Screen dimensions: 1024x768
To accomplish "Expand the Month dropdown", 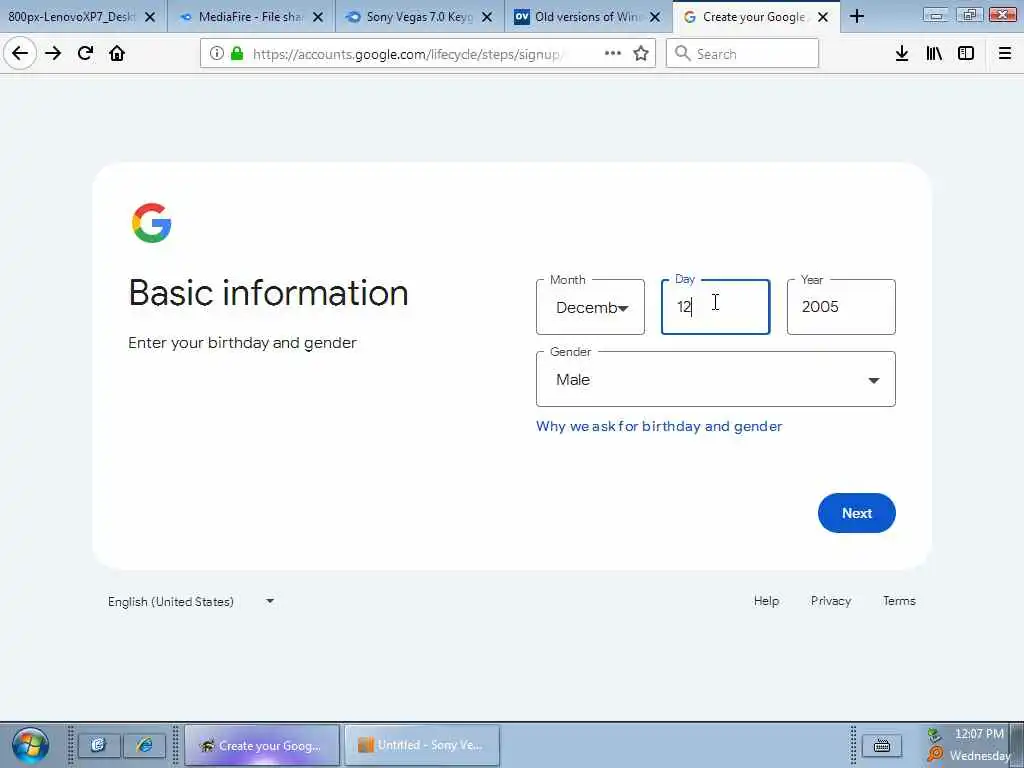I will (590, 307).
